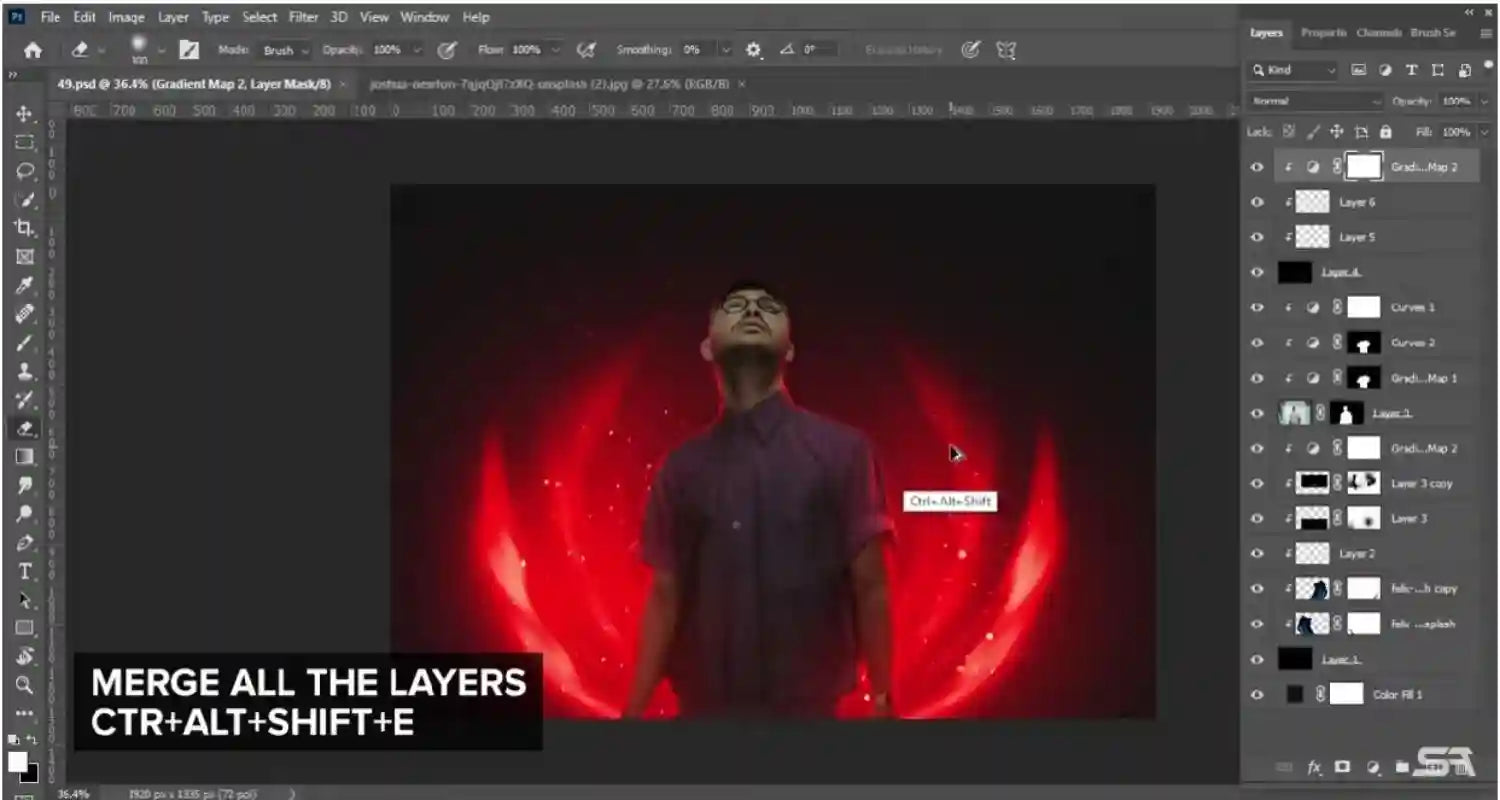Viewport: 1500px width, 800px height.
Task: Select the Path Selection tool
Action: (x=24, y=600)
